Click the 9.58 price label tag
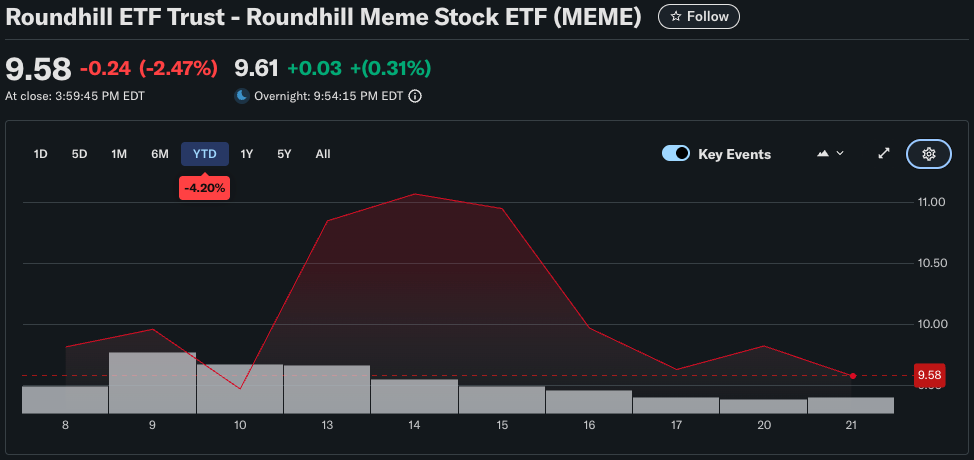The width and height of the screenshot is (974, 460). tap(929, 375)
